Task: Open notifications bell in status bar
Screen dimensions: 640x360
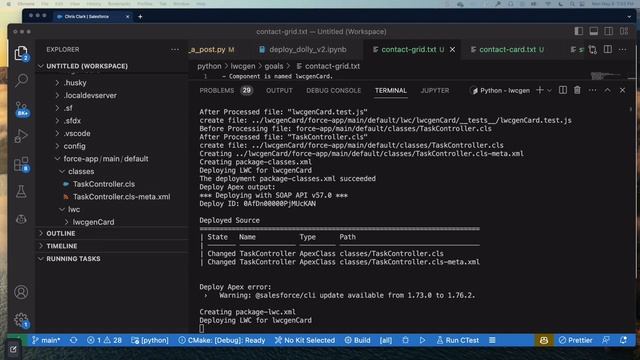Action: (623, 340)
